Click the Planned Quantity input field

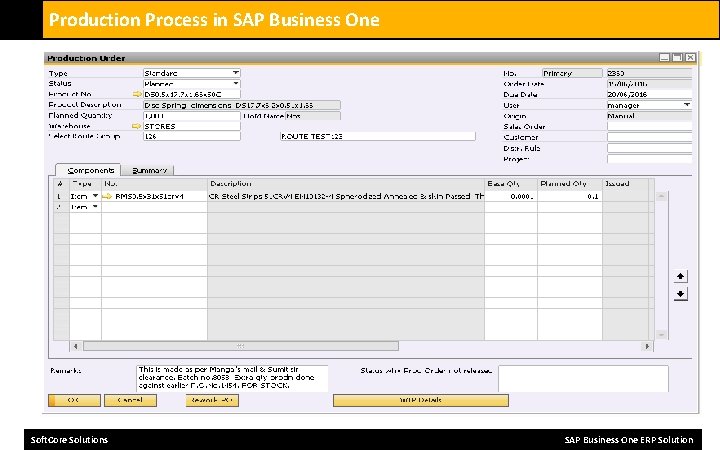191,116
